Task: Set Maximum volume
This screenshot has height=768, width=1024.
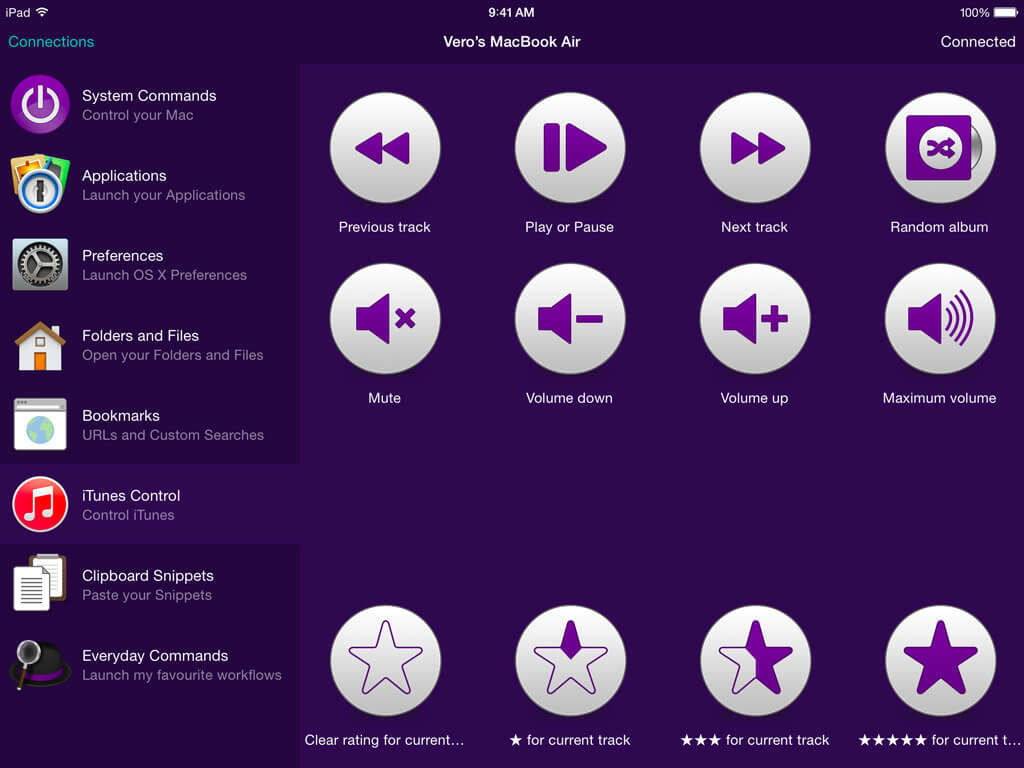Action: pyautogui.click(x=940, y=318)
